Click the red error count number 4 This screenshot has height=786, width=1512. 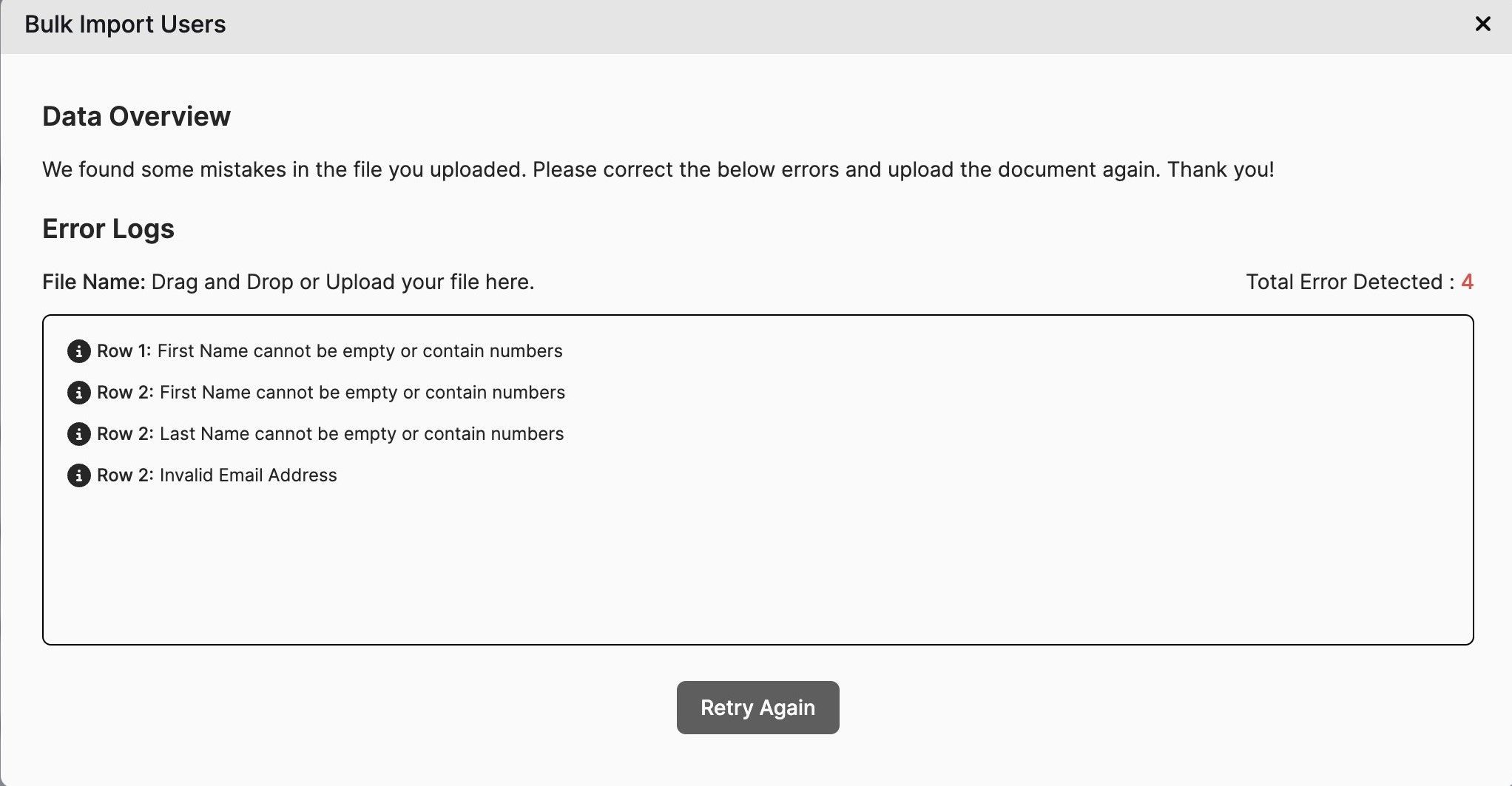[x=1468, y=282]
